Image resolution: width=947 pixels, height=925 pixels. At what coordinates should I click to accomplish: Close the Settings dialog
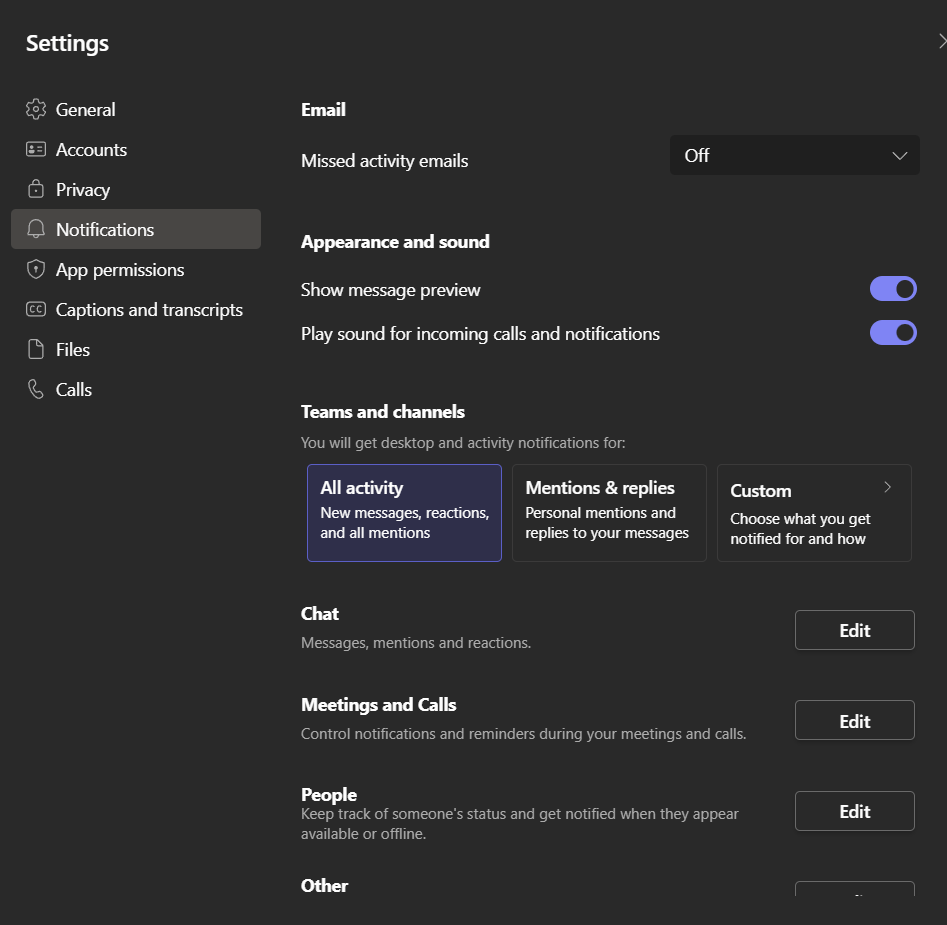tap(942, 41)
